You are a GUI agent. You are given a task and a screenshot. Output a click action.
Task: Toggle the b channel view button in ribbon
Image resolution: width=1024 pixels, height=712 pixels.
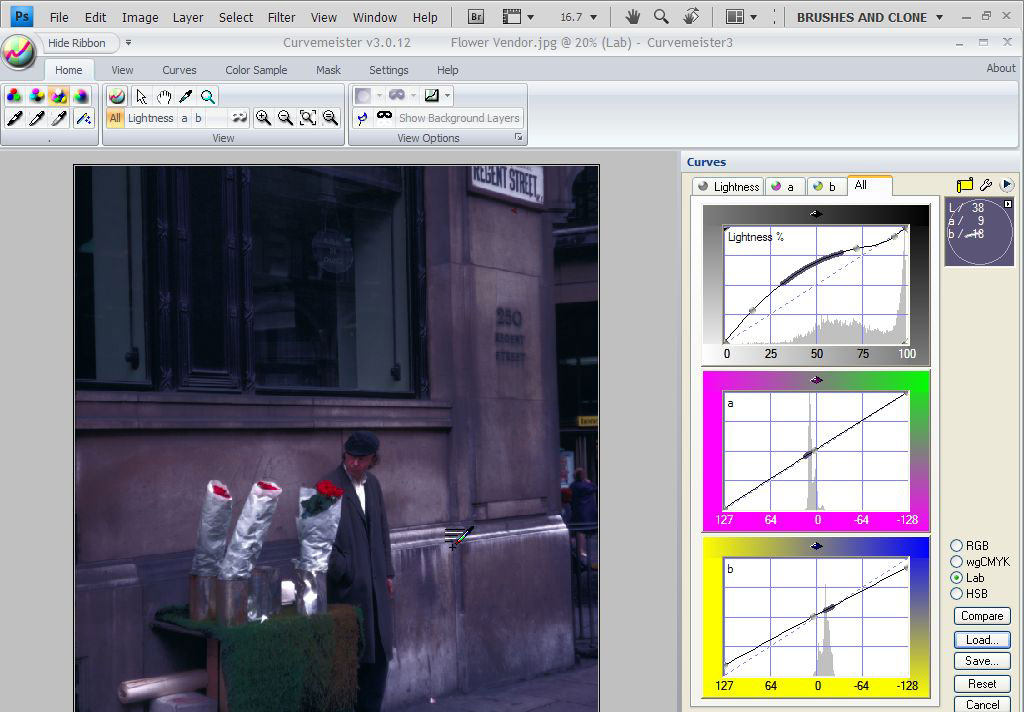coord(198,118)
